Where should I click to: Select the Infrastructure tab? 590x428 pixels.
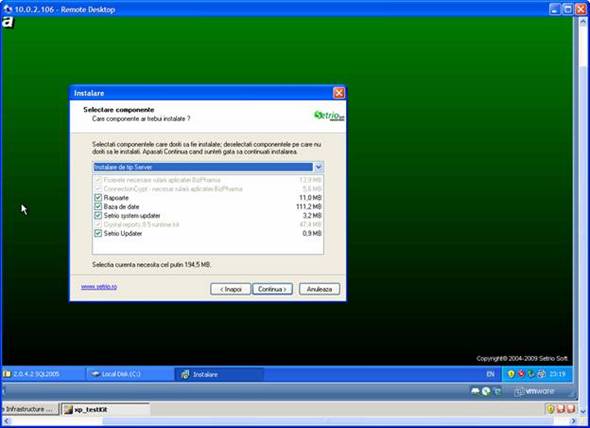click(x=30, y=410)
